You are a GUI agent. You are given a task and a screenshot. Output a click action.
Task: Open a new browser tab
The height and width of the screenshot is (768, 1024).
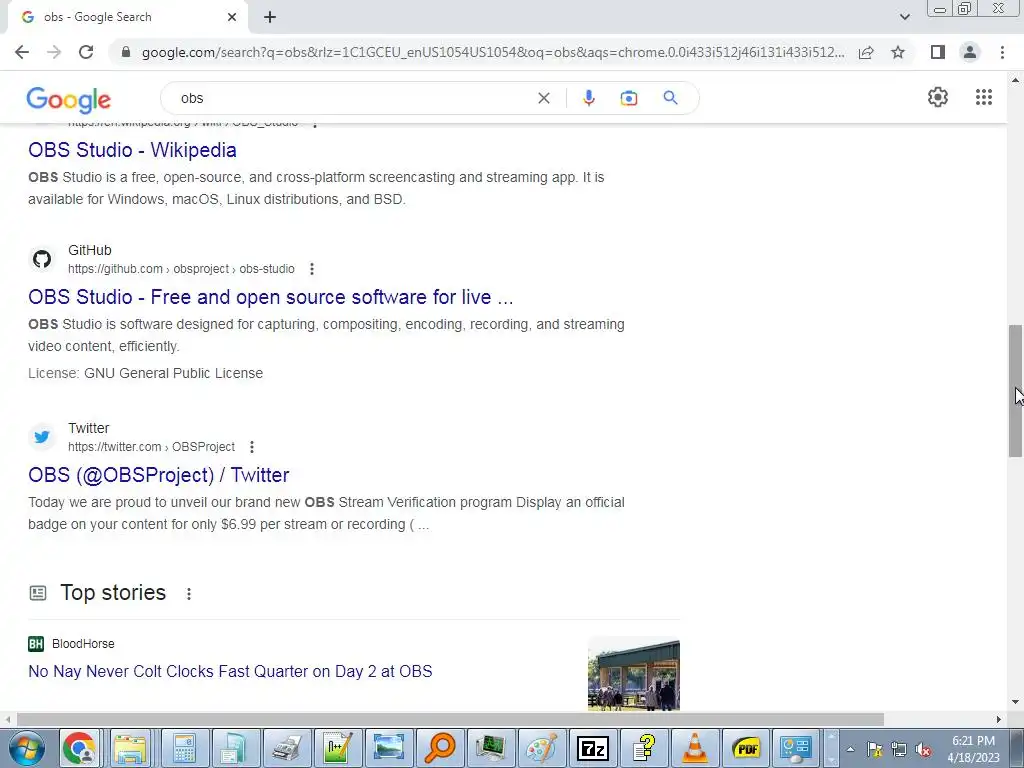[270, 17]
